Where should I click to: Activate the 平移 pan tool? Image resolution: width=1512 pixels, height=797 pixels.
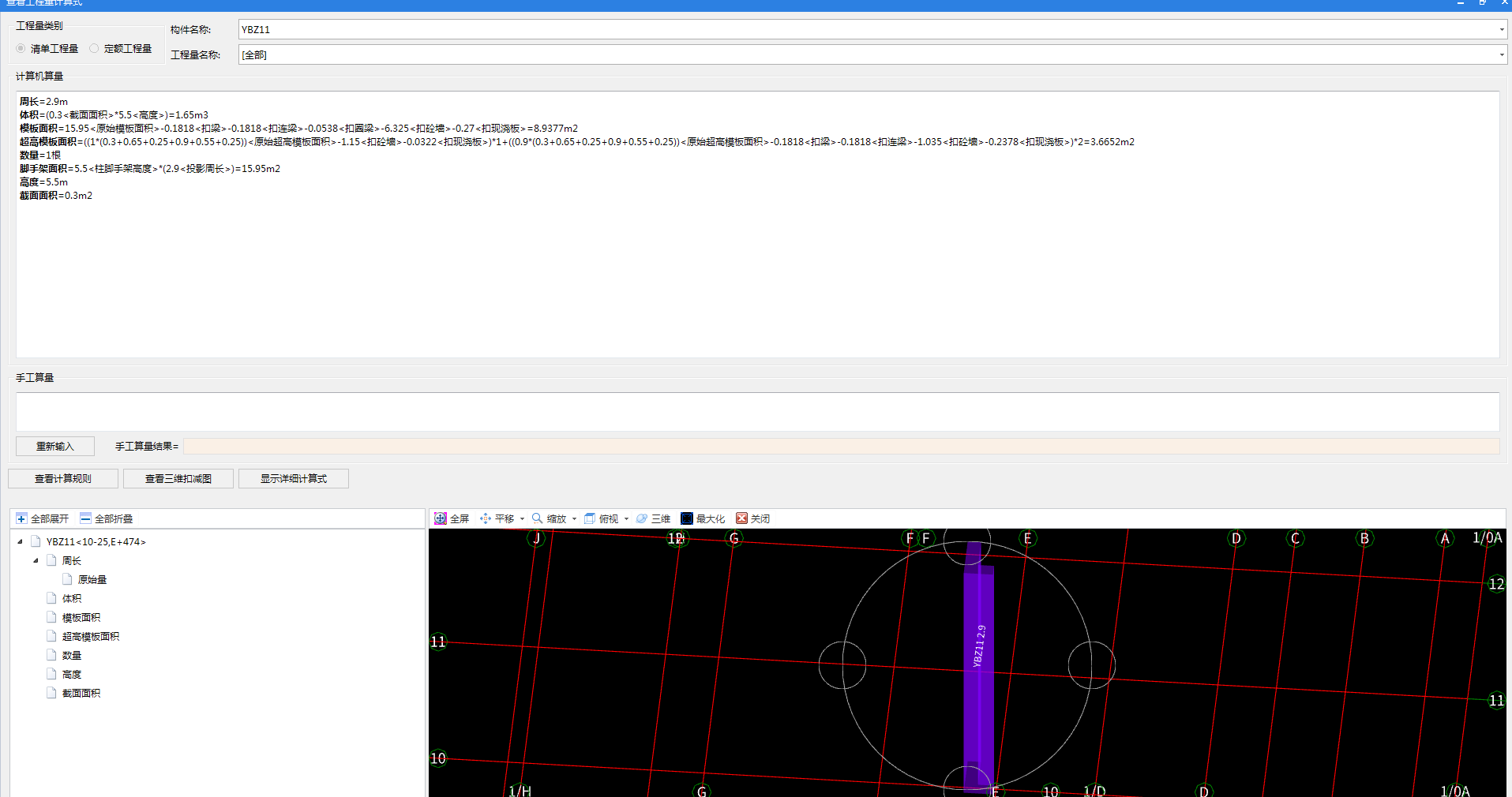point(497,518)
